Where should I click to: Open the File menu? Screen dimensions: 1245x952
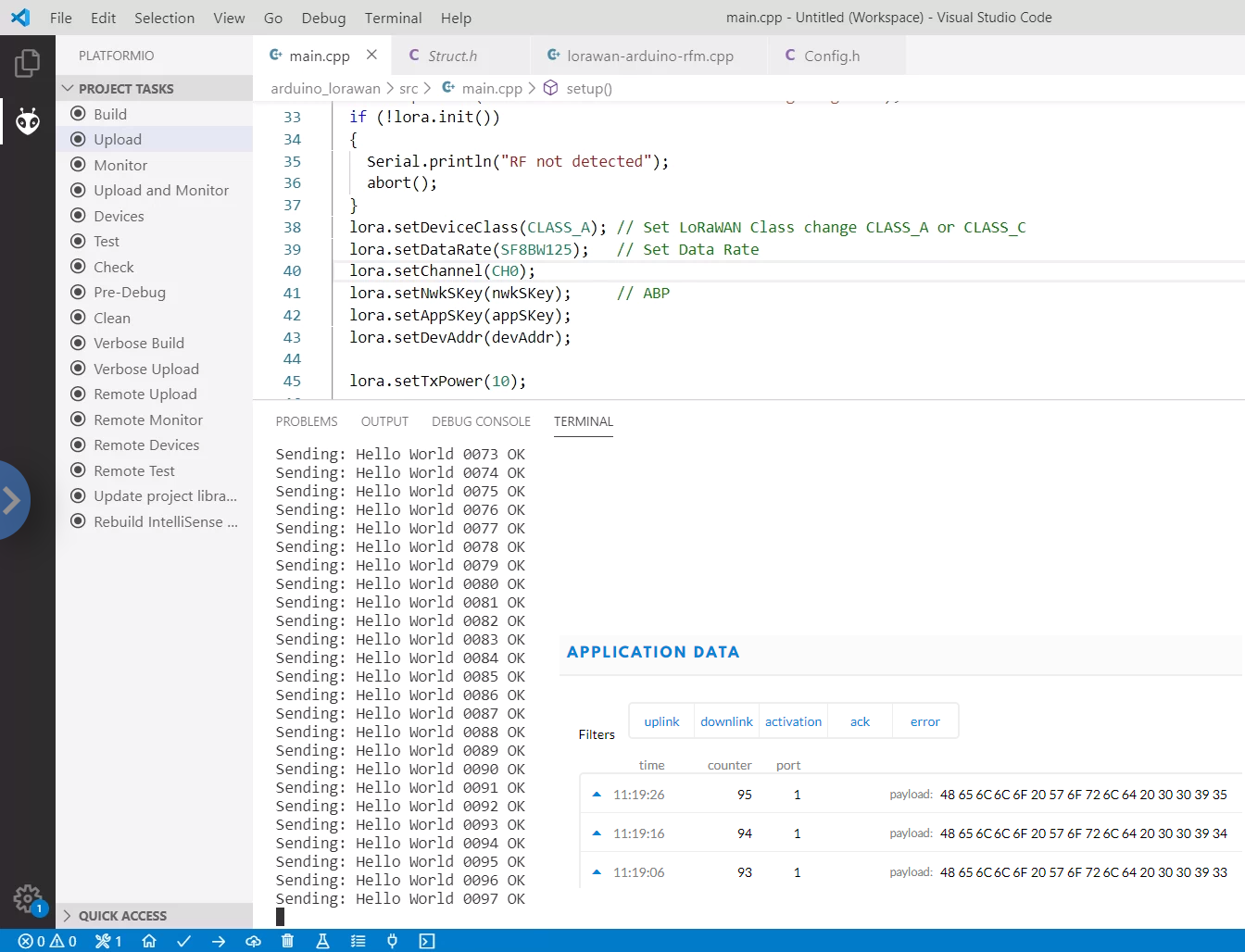pyautogui.click(x=60, y=18)
